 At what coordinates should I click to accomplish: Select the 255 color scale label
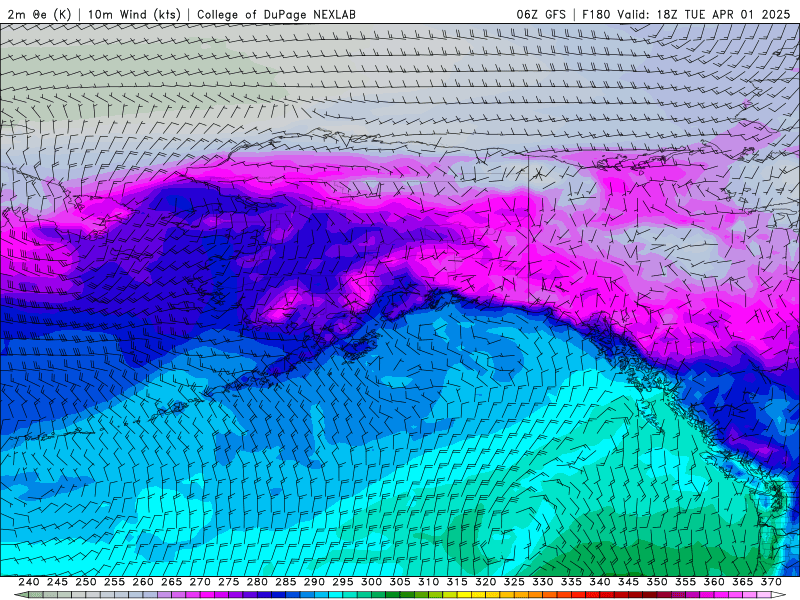click(x=114, y=582)
